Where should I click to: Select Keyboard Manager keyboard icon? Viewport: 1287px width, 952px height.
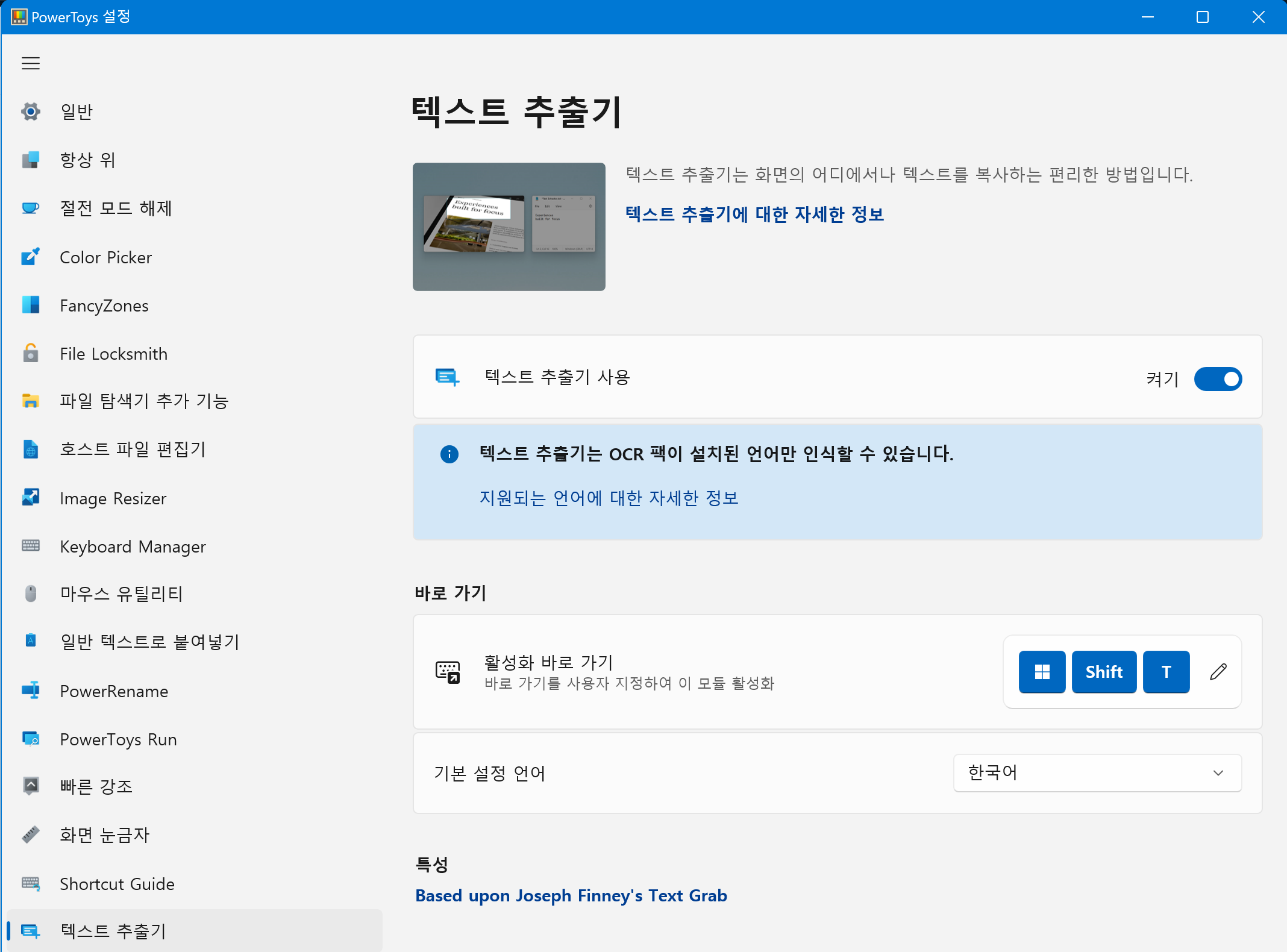31,546
